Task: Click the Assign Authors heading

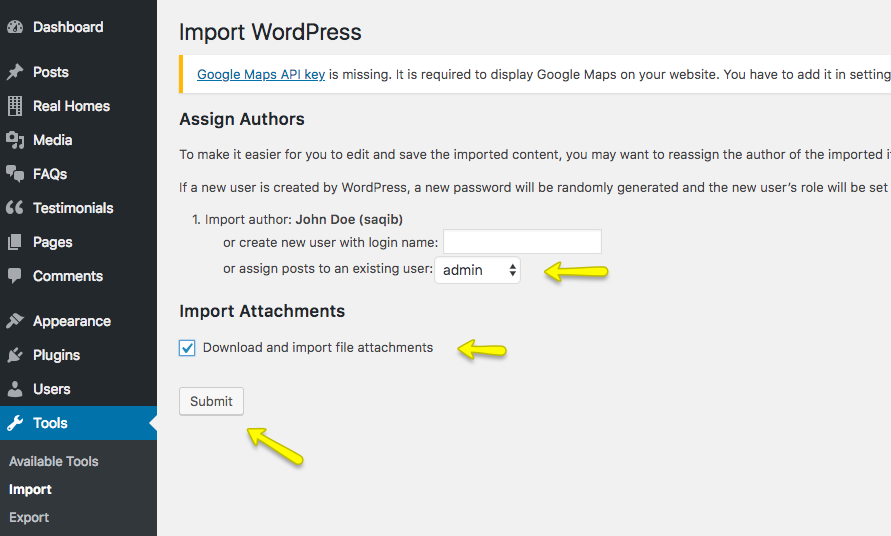Action: [242, 119]
